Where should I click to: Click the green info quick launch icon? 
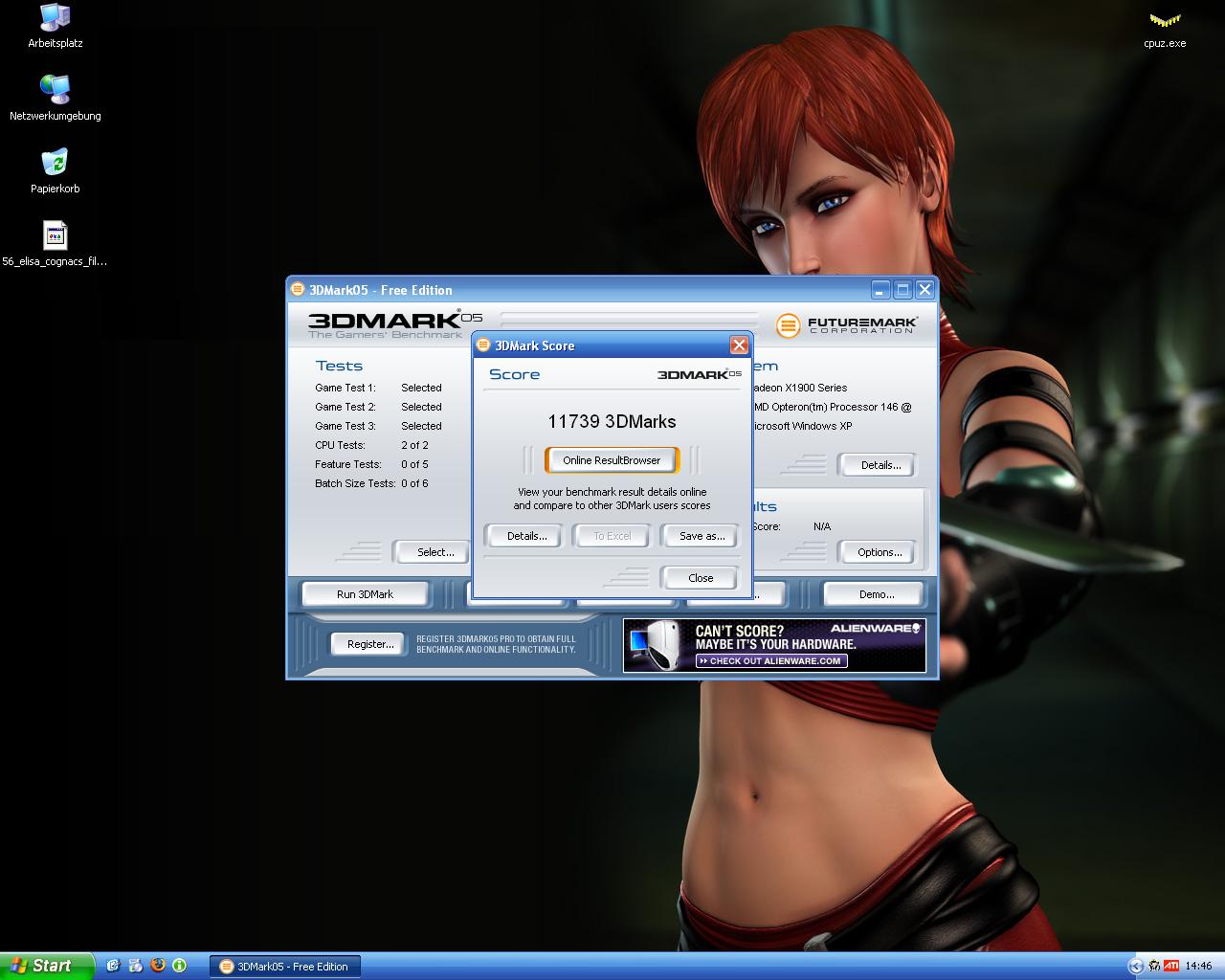(180, 966)
